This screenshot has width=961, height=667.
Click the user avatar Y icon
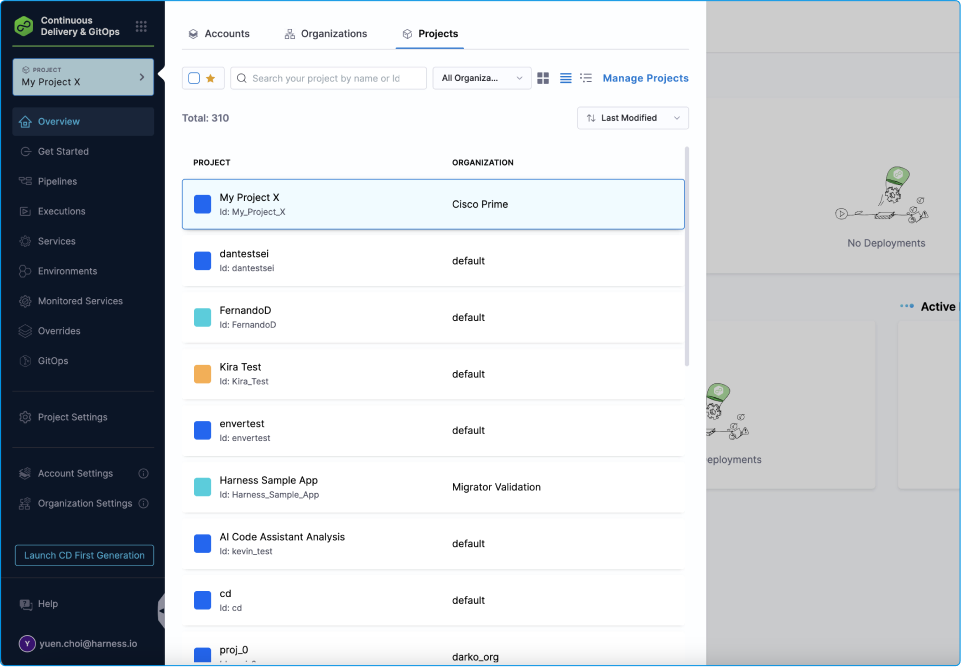[27, 644]
